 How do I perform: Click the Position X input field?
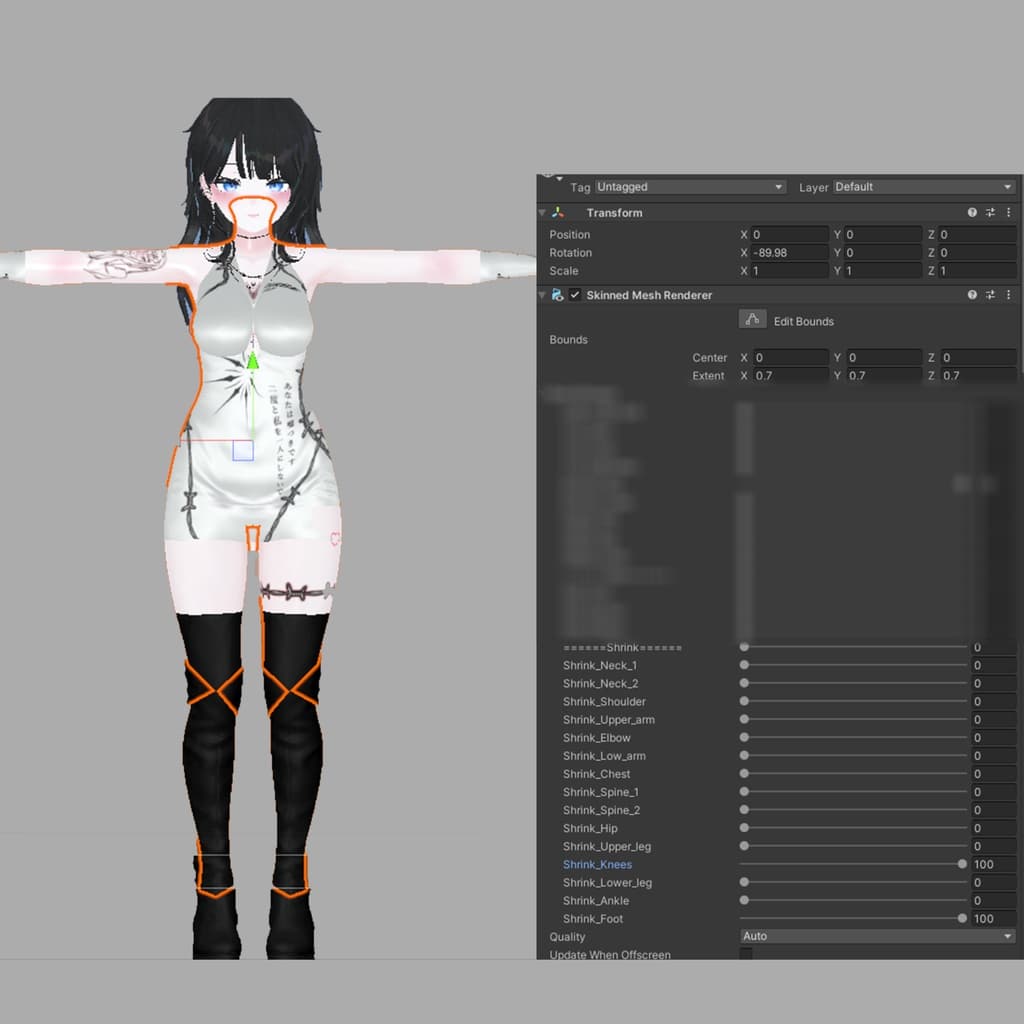coord(790,234)
